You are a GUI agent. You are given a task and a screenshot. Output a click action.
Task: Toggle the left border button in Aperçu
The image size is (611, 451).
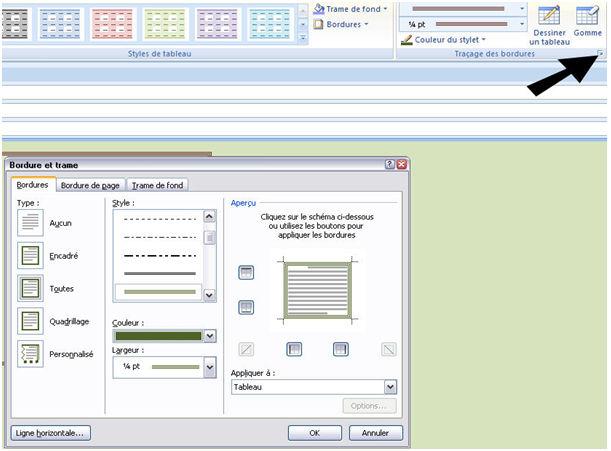tap(294, 349)
